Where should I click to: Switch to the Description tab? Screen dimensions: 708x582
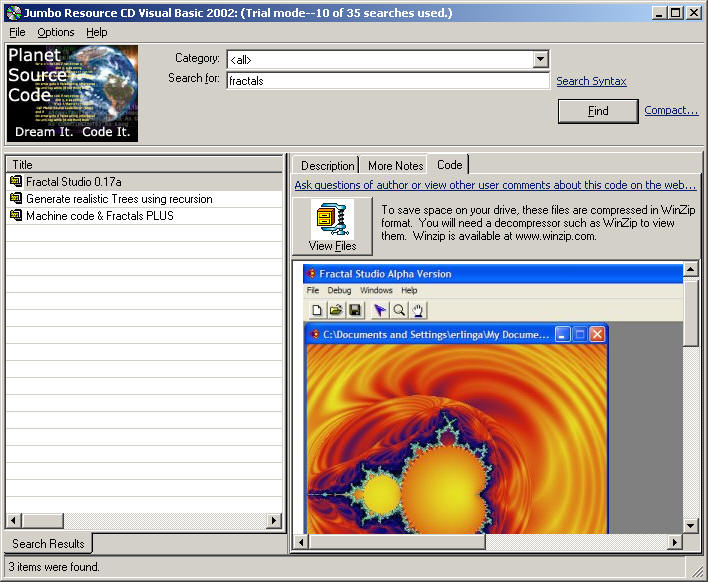pos(327,166)
